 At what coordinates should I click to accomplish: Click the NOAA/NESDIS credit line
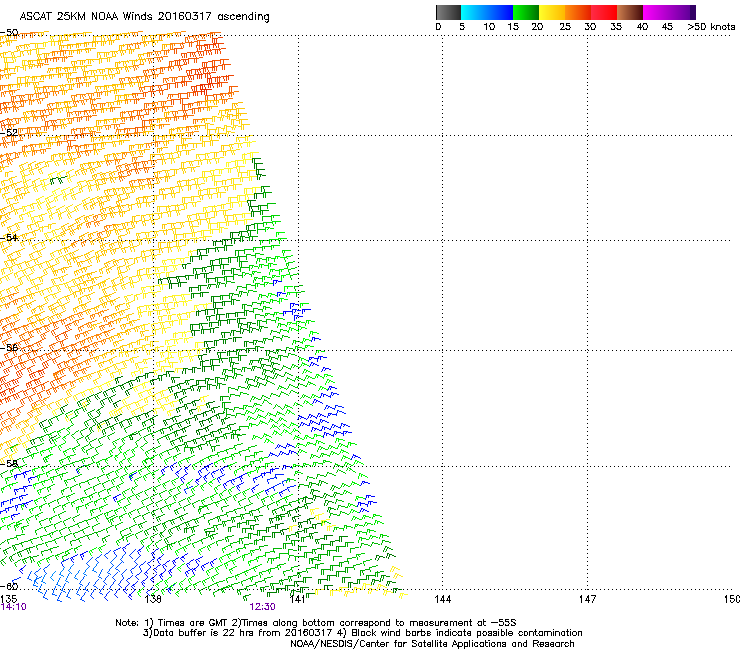[x=432, y=644]
